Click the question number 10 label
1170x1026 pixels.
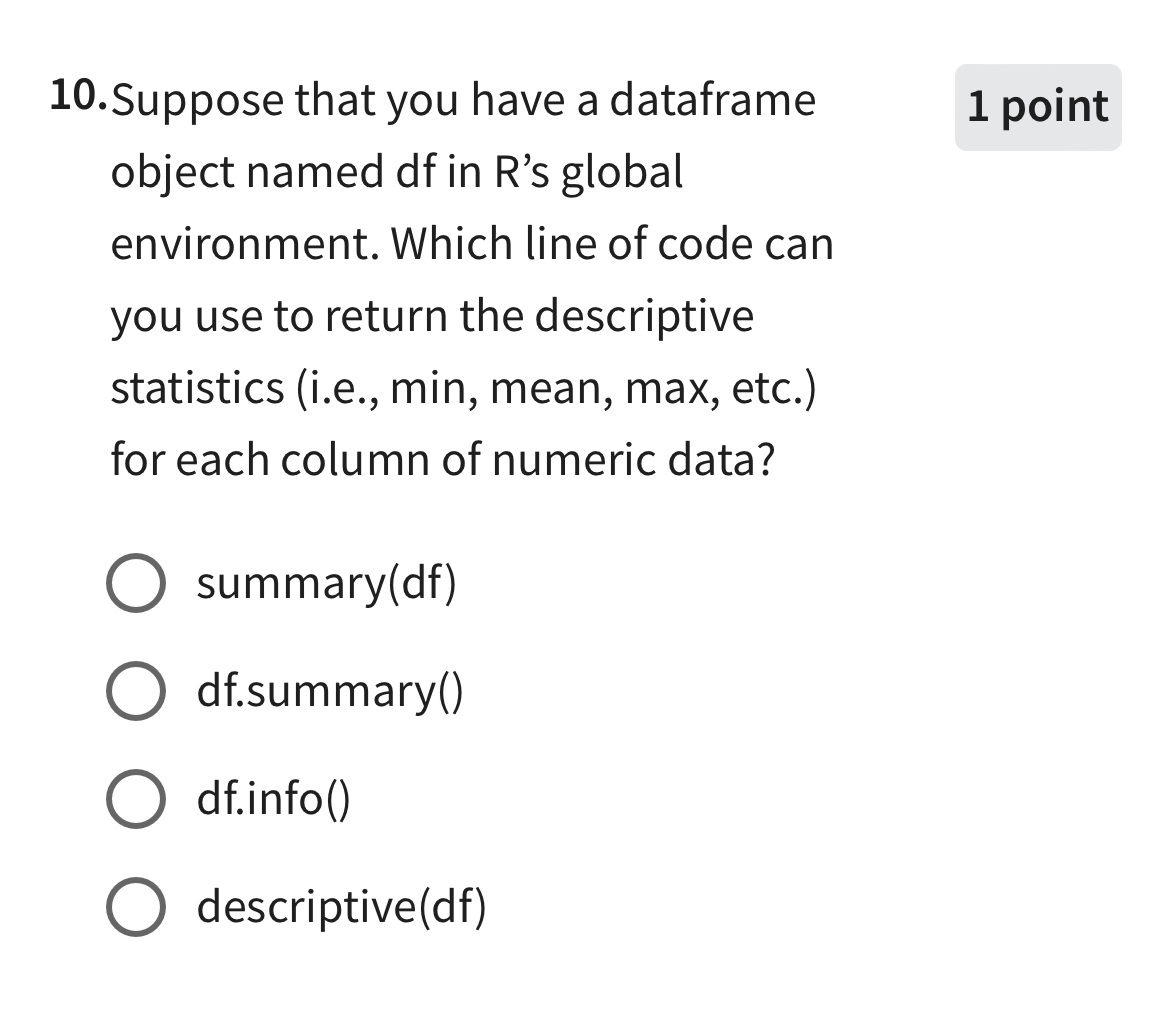(x=77, y=98)
